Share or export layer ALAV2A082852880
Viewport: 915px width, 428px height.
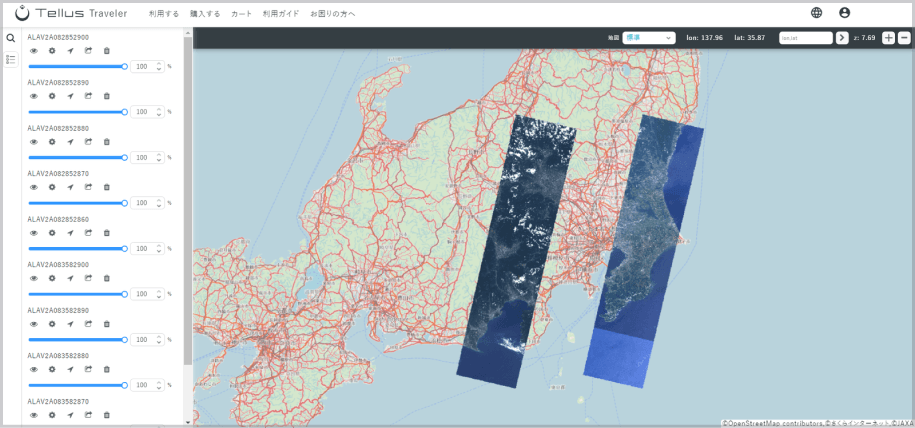[x=88, y=142]
